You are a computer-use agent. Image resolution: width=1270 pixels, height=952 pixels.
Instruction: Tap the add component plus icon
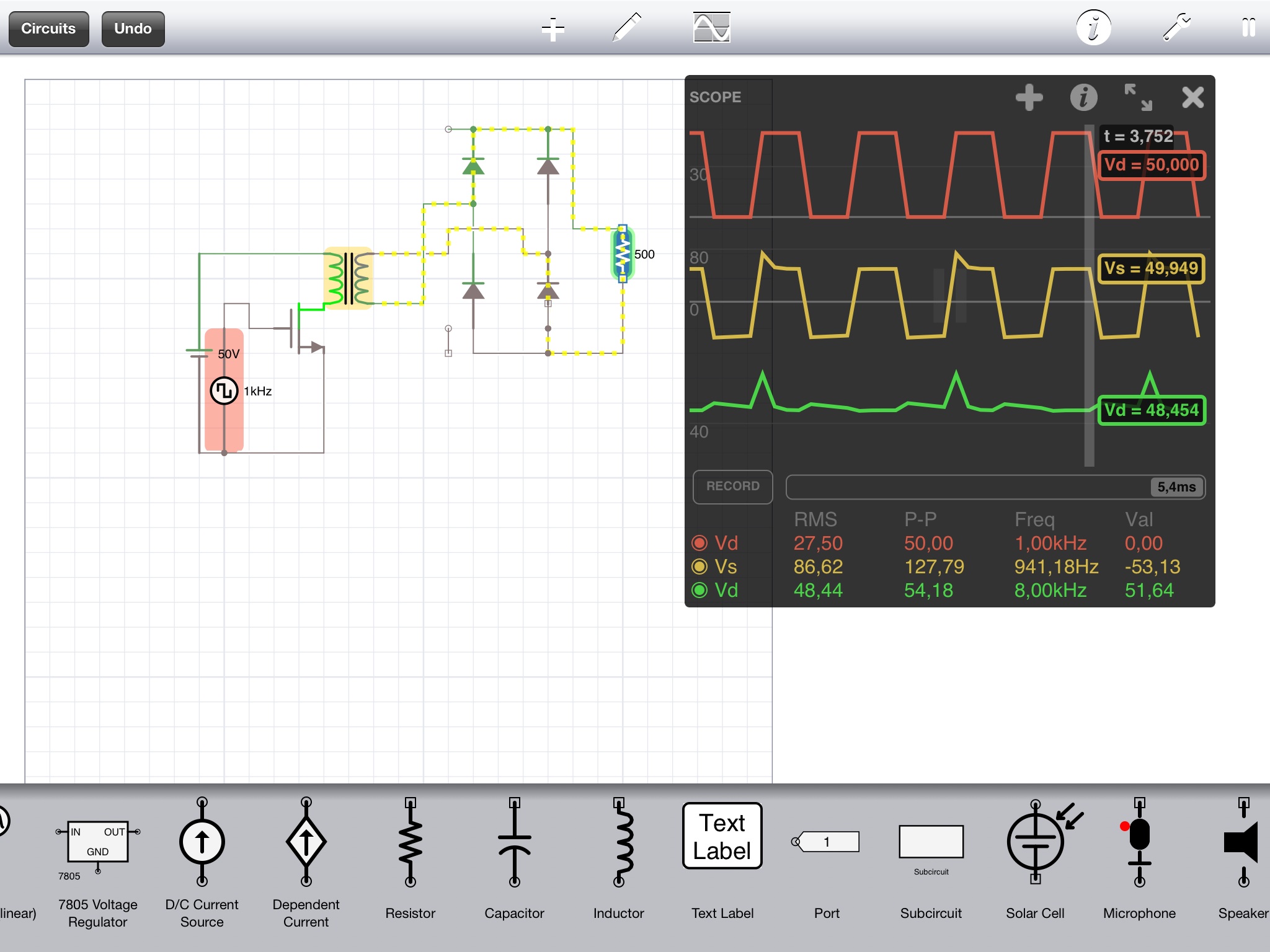click(553, 29)
